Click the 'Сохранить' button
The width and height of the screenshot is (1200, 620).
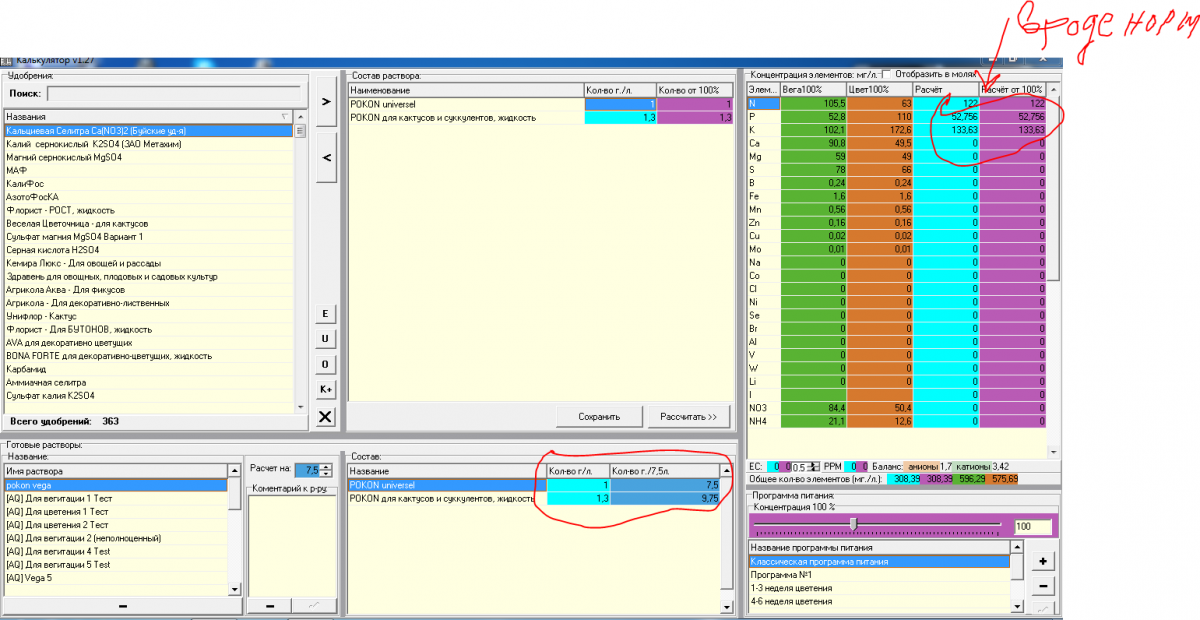coord(599,416)
